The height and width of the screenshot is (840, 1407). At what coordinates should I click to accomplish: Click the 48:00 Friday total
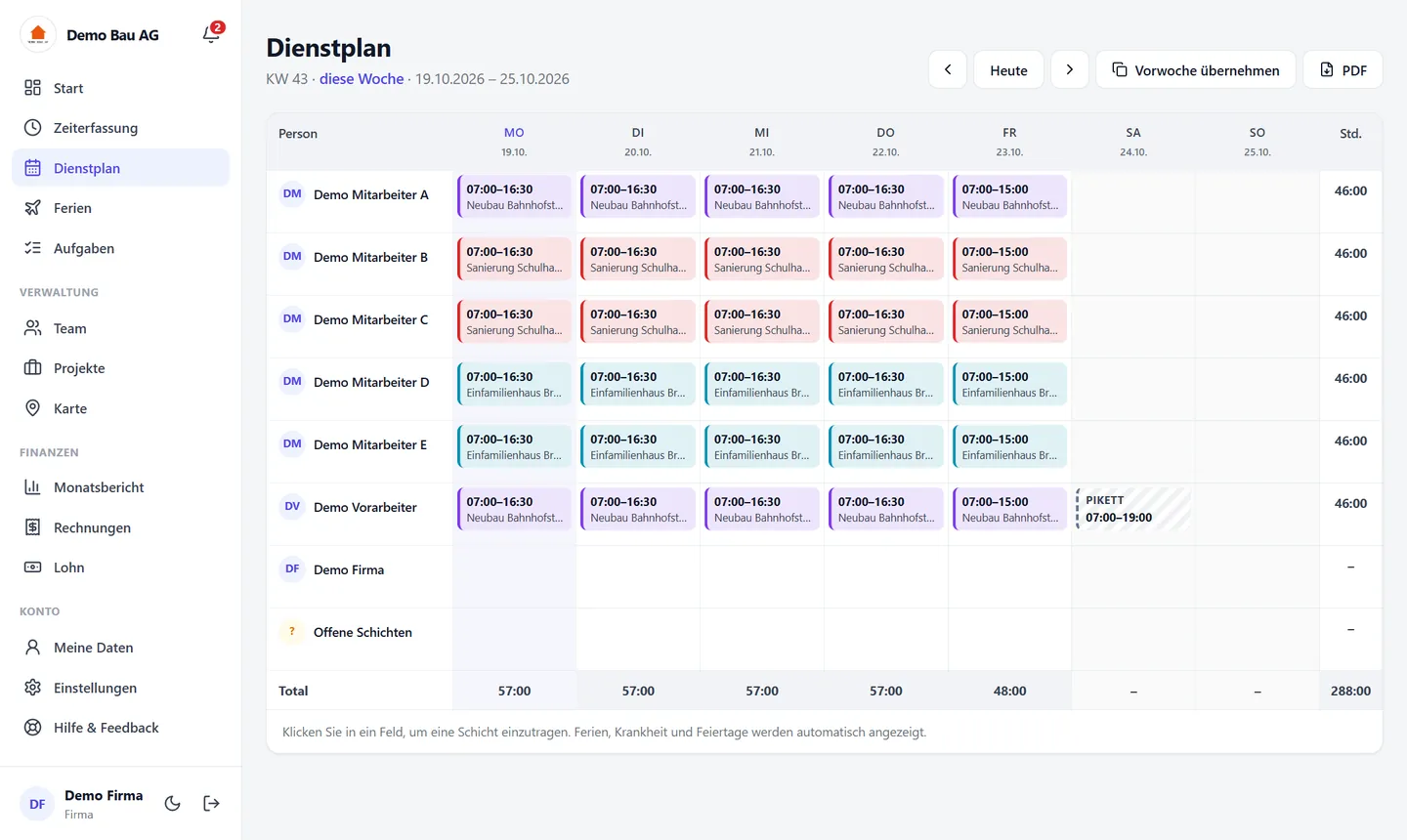pyautogui.click(x=1010, y=691)
